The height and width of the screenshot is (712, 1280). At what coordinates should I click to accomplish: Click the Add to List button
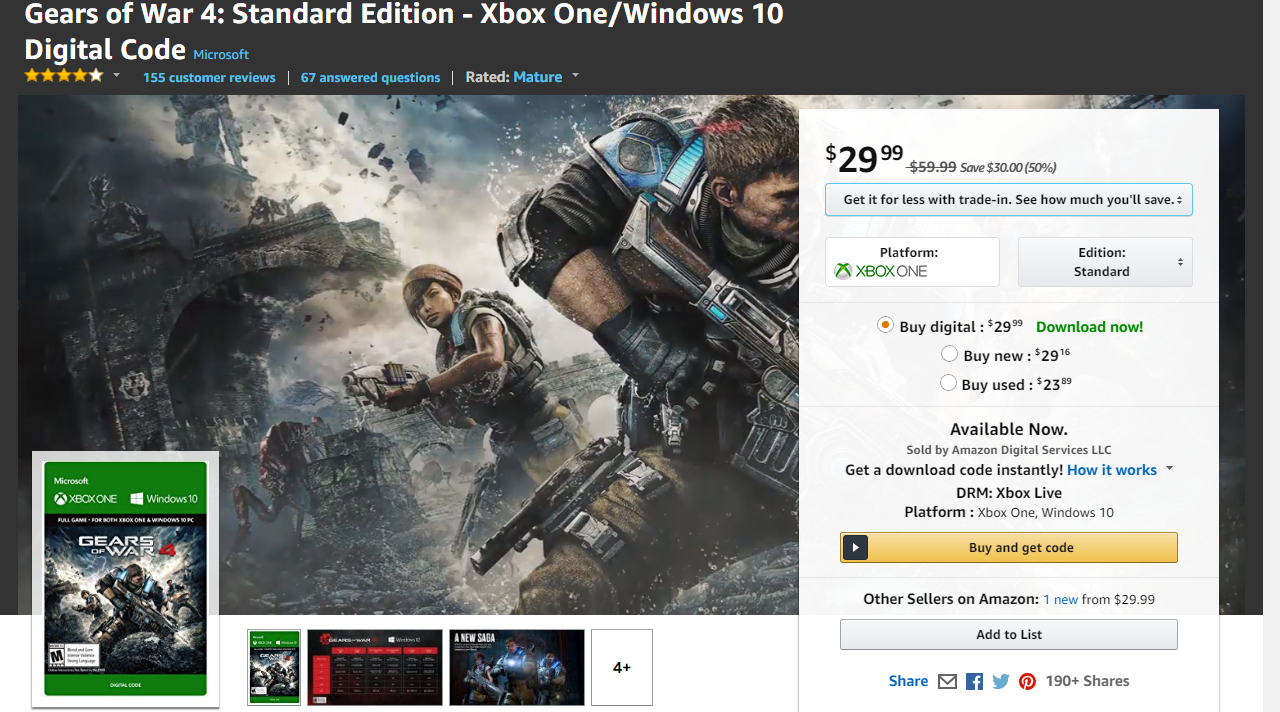point(1009,635)
